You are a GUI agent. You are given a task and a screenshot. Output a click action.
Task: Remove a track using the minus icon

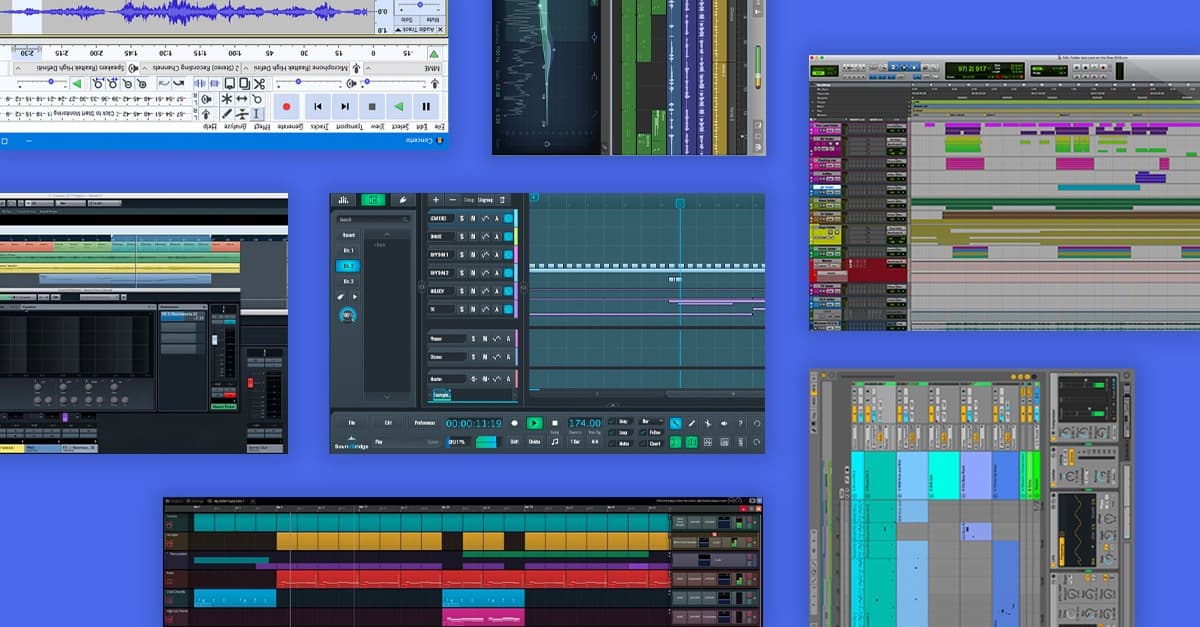pyautogui.click(x=452, y=200)
